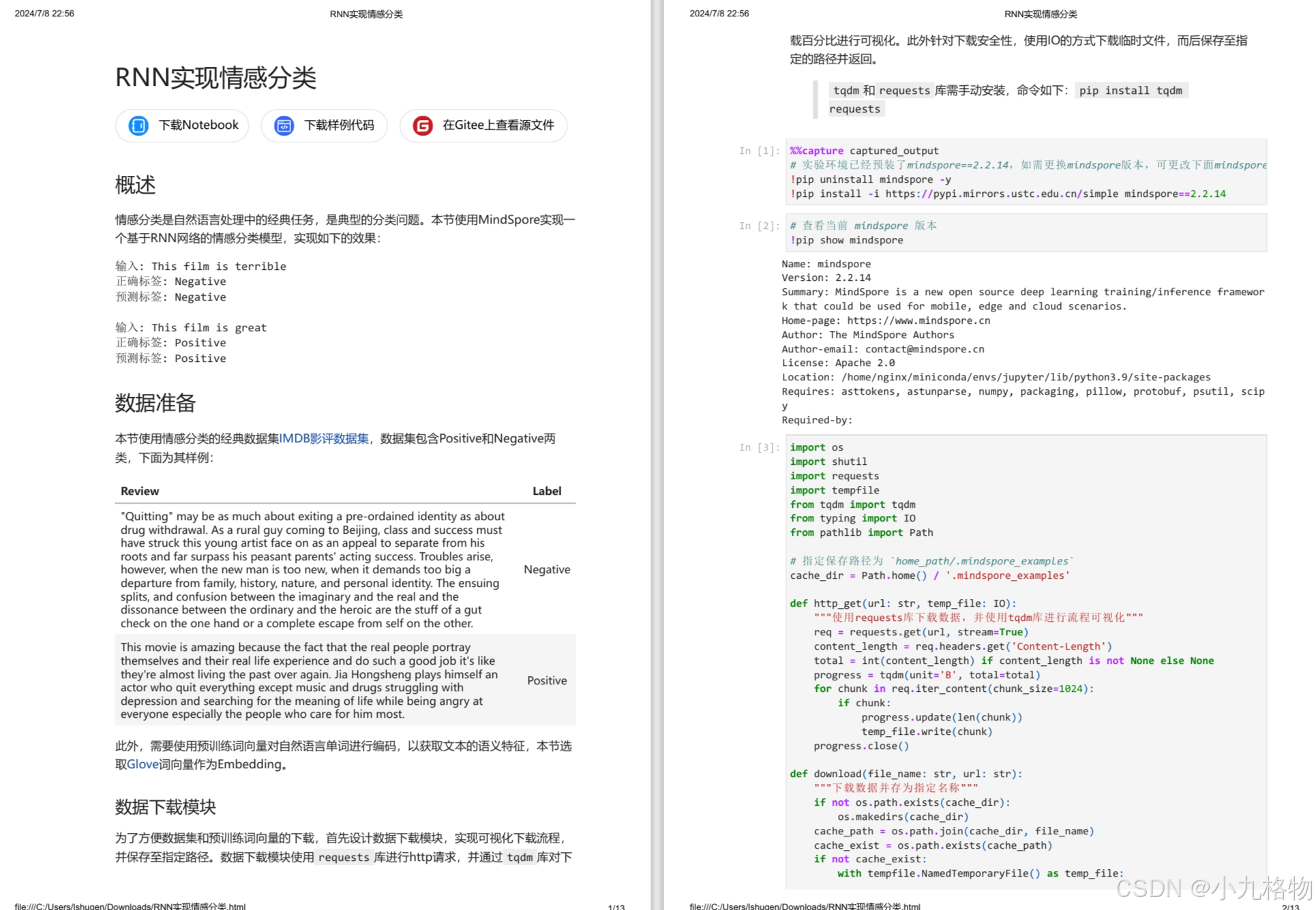Click the red Gitee logo icon

[x=423, y=125]
